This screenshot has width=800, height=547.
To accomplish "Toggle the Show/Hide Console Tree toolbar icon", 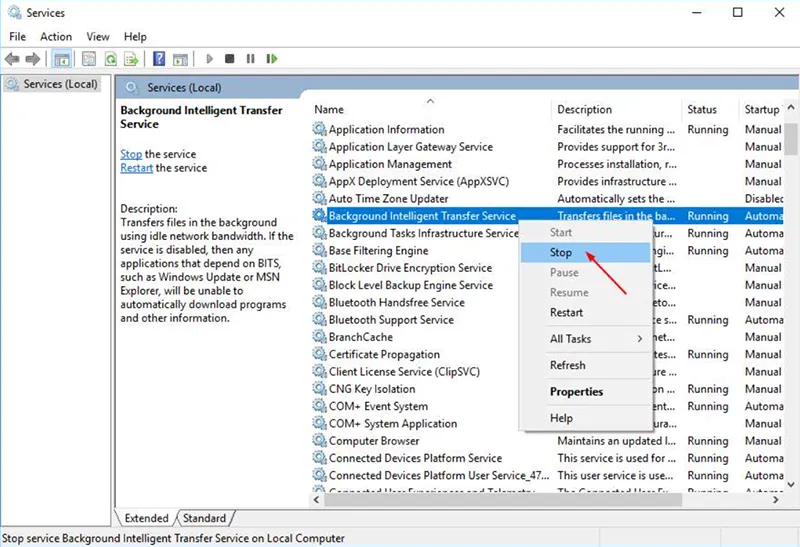I will pyautogui.click(x=62, y=59).
